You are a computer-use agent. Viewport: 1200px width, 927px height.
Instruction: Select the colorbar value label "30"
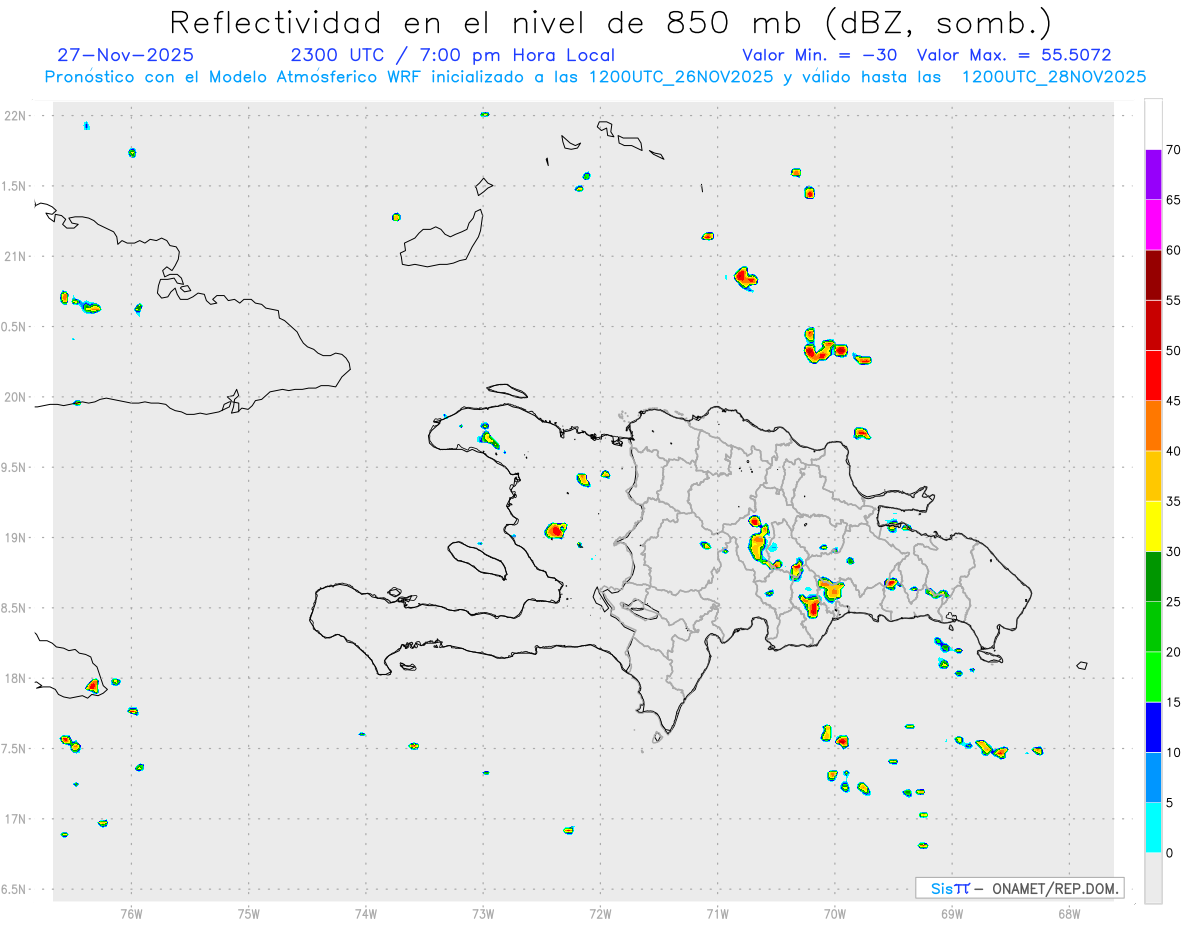pos(1174,552)
